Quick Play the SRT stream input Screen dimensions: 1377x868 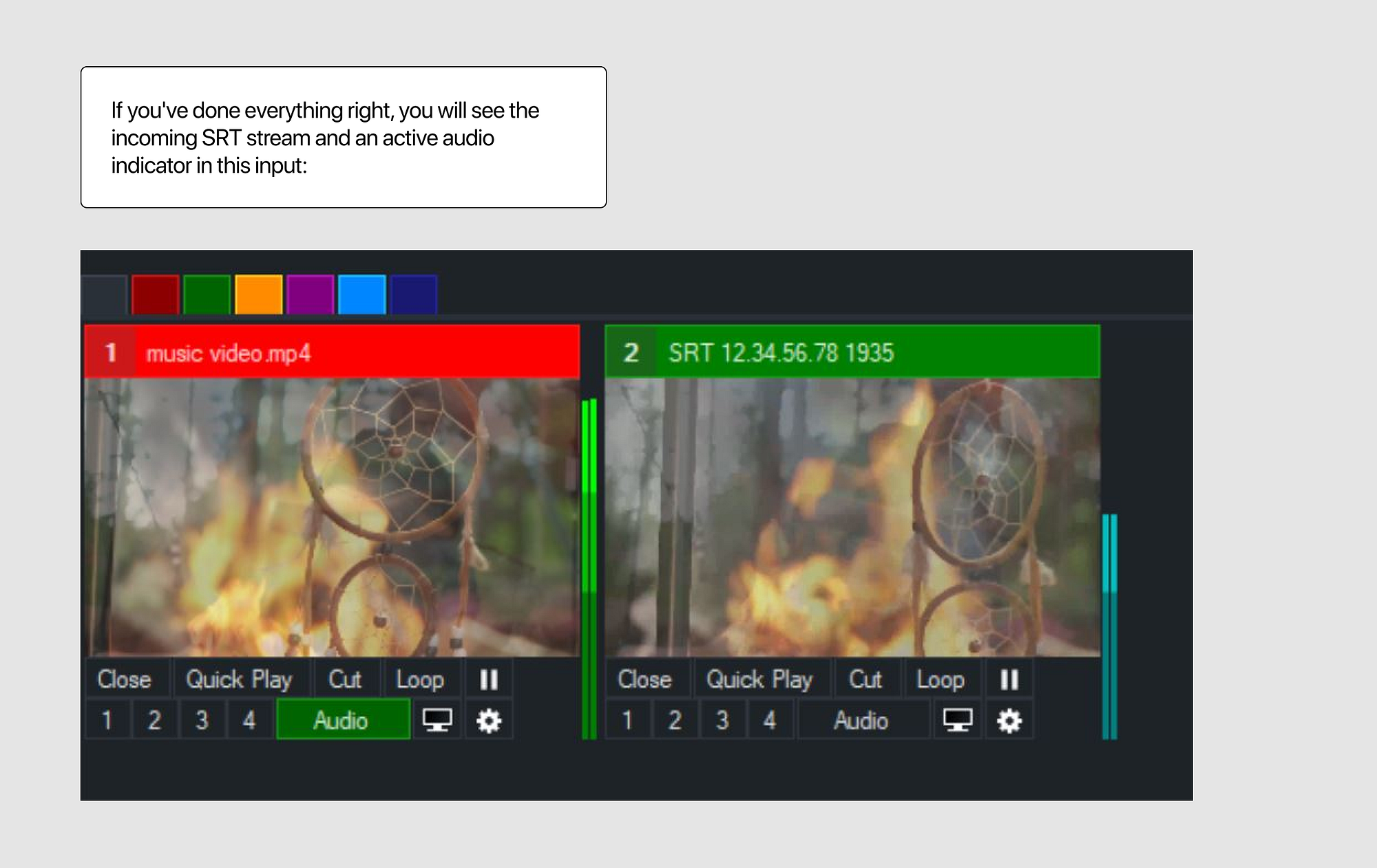click(761, 679)
